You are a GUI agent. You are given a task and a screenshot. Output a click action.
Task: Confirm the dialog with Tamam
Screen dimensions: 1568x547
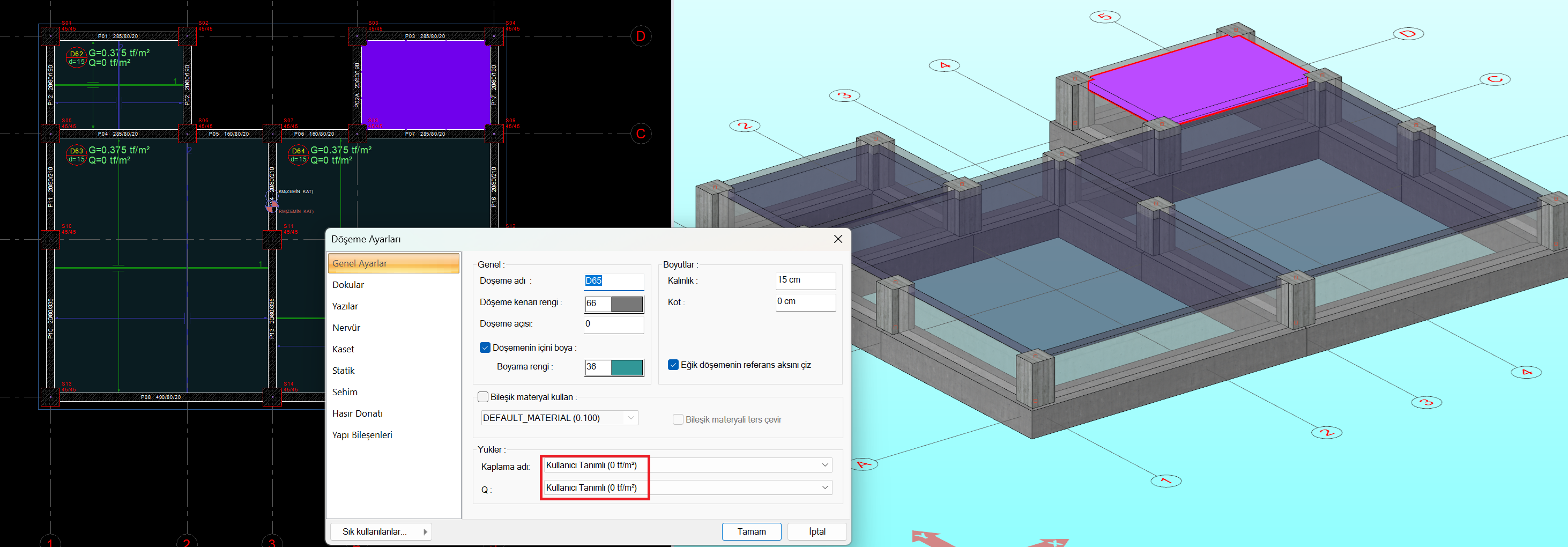click(751, 532)
